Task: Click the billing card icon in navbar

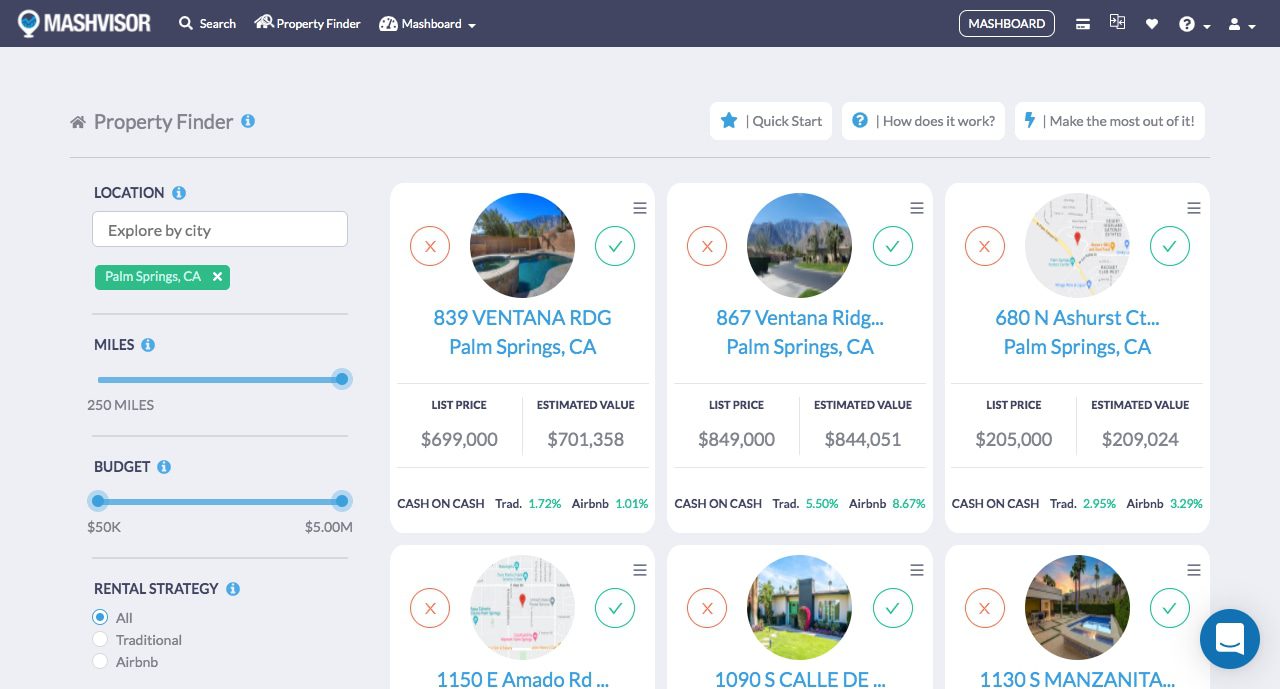Action: 1083,23
